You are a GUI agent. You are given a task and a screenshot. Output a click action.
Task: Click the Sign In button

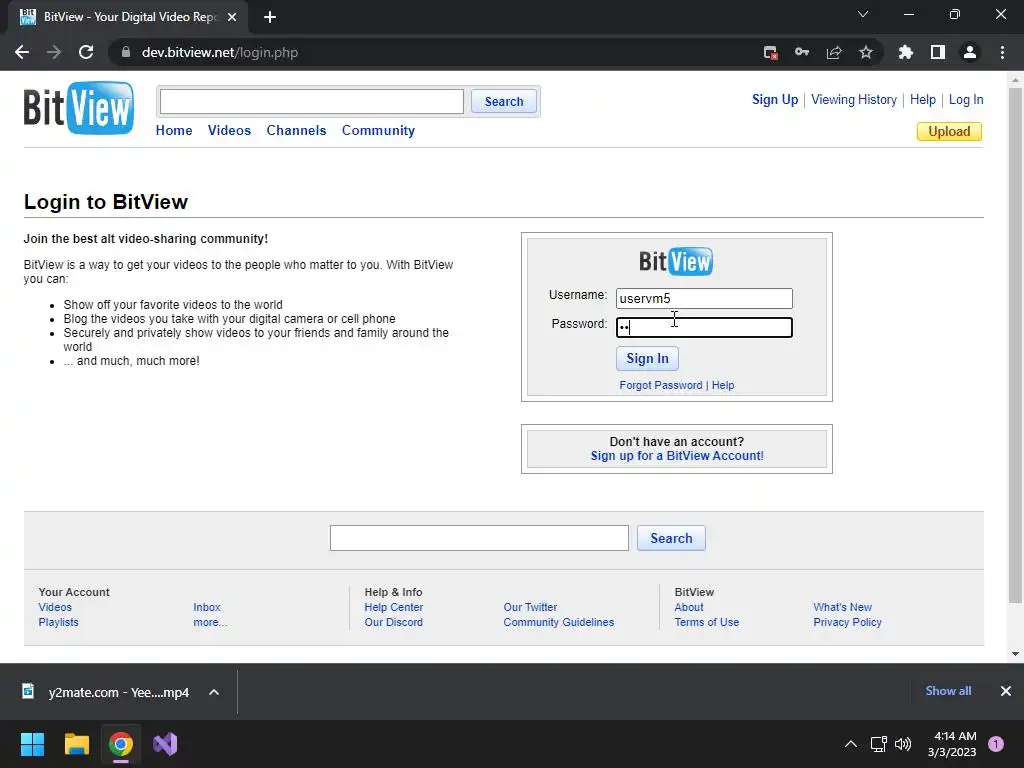pyautogui.click(x=647, y=359)
